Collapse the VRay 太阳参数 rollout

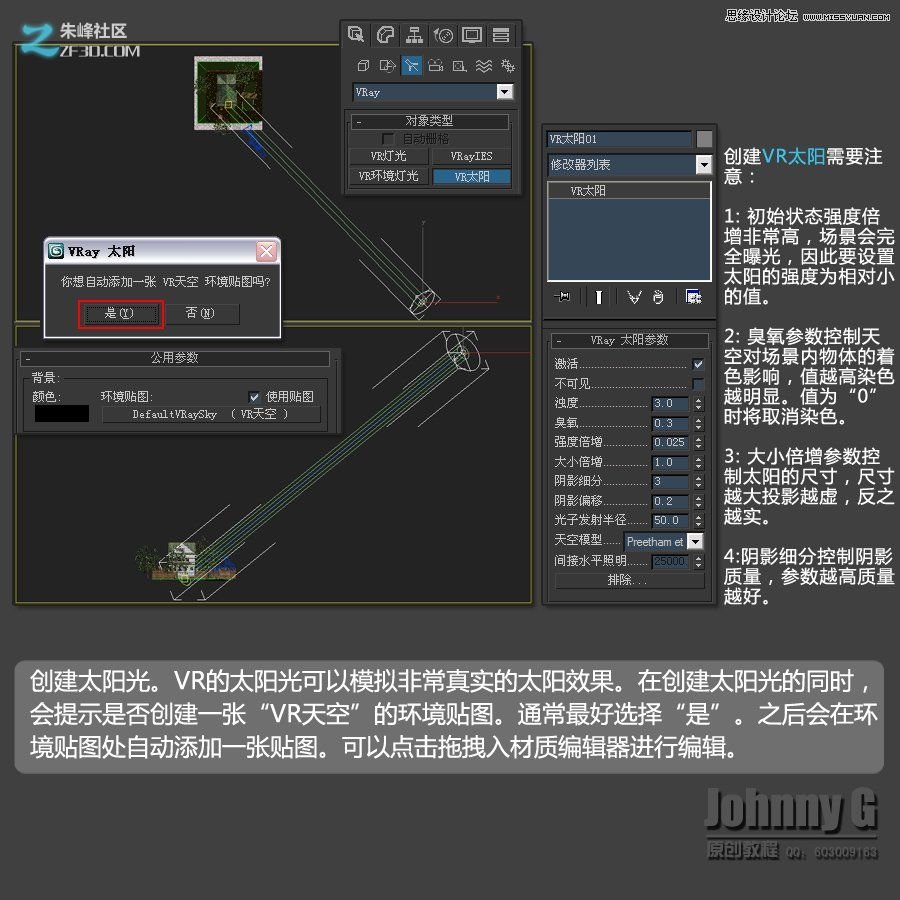(629, 340)
